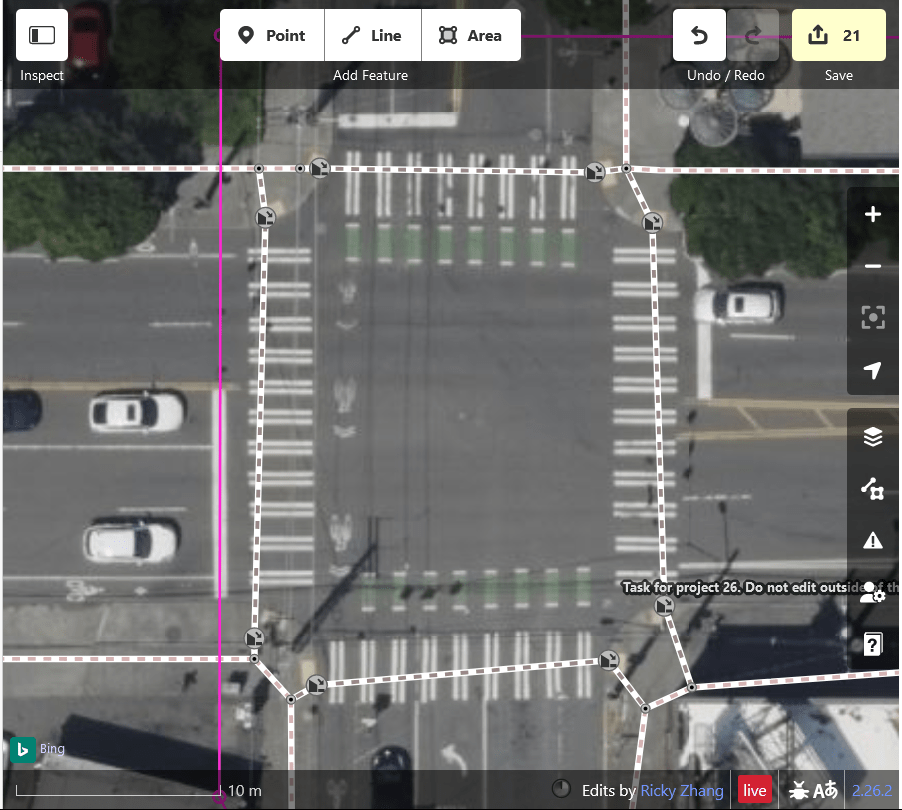Click the Redo arrow button
The width and height of the screenshot is (902, 810).
pos(753,35)
